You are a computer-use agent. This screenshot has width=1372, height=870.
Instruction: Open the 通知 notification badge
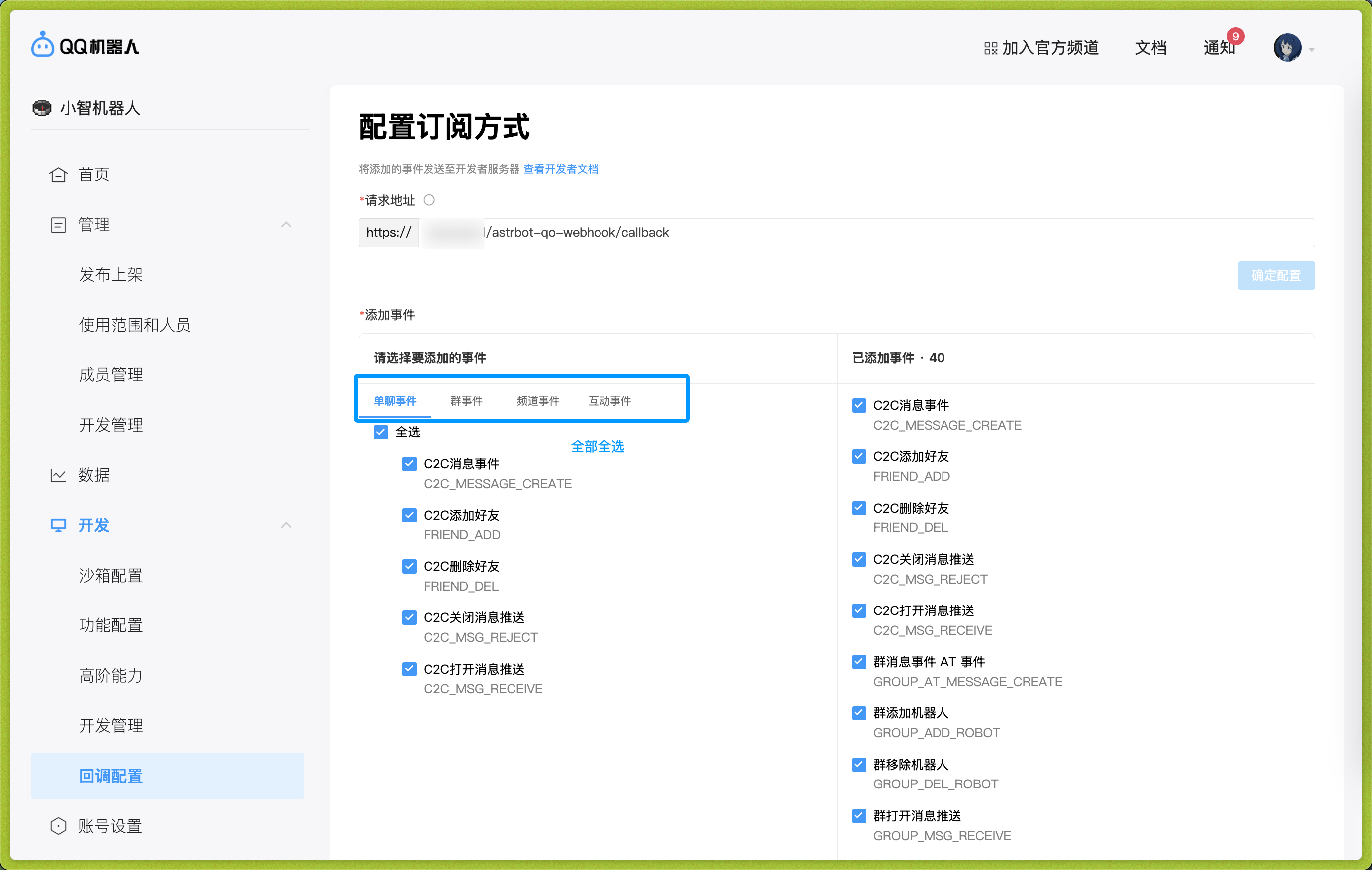[x=1235, y=37]
